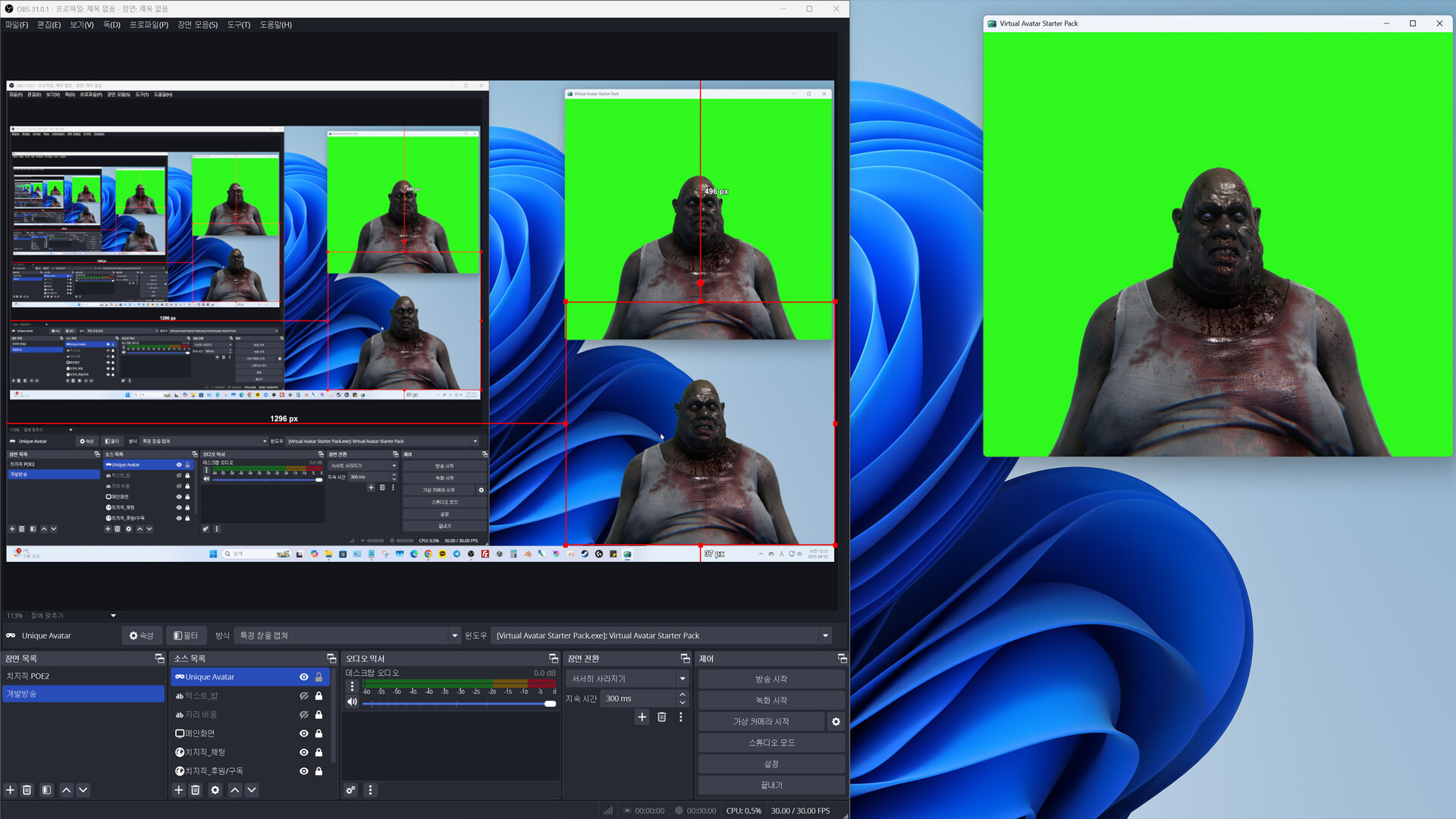Open virtual camera settings gear icon

835,721
